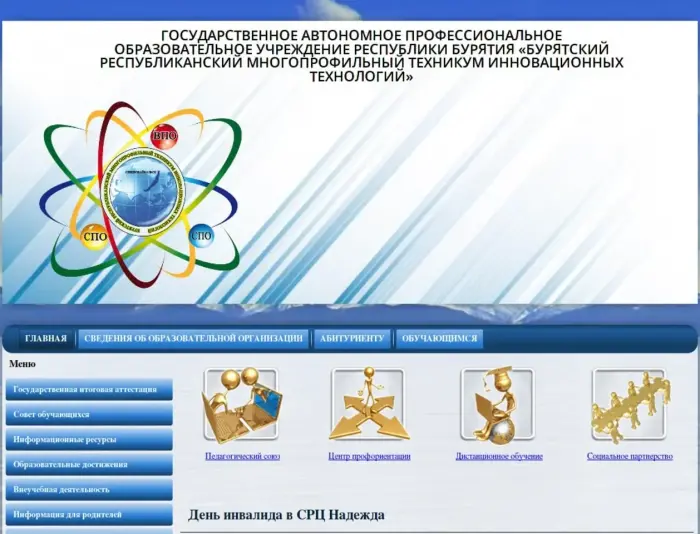Screen dimensions: 700x534
Task: Select Информация для родителей menu item
Action: point(89,514)
